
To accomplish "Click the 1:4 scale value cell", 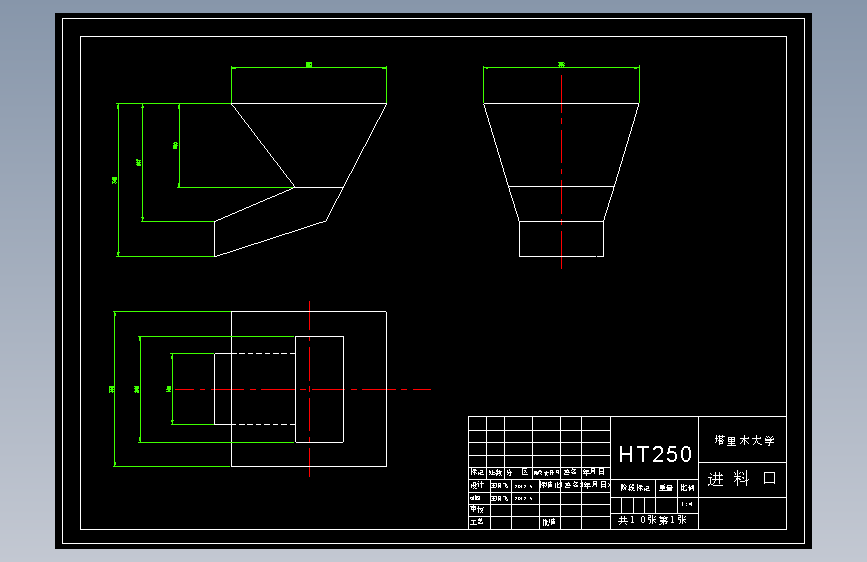I will [x=687, y=504].
